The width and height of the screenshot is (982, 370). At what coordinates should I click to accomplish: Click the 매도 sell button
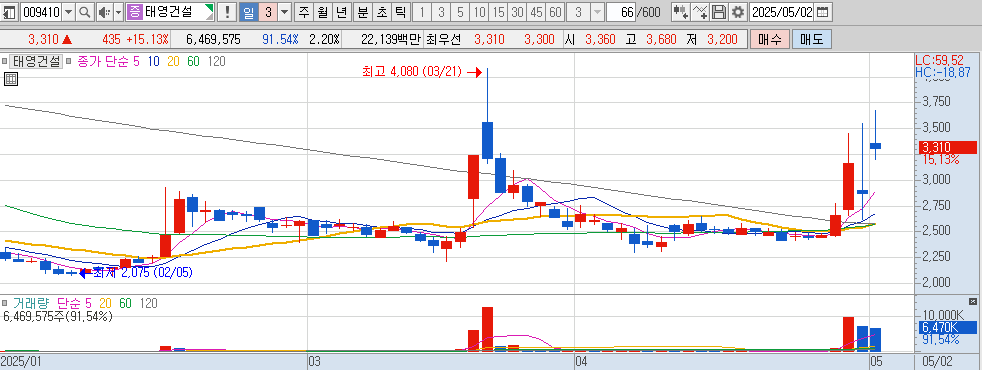point(812,39)
